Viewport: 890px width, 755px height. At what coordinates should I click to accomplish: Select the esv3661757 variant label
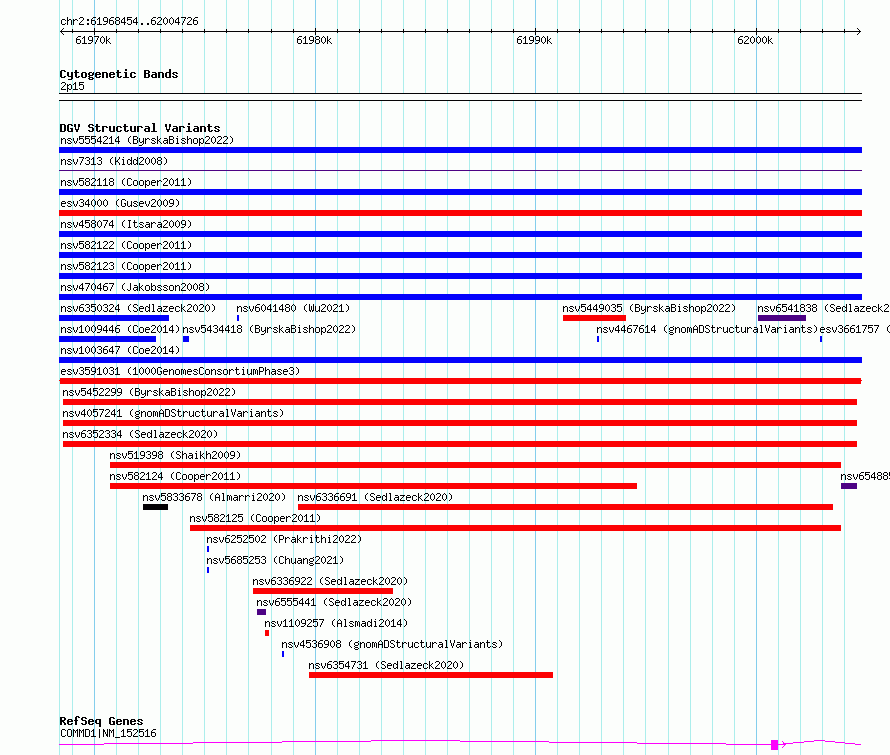click(x=854, y=329)
